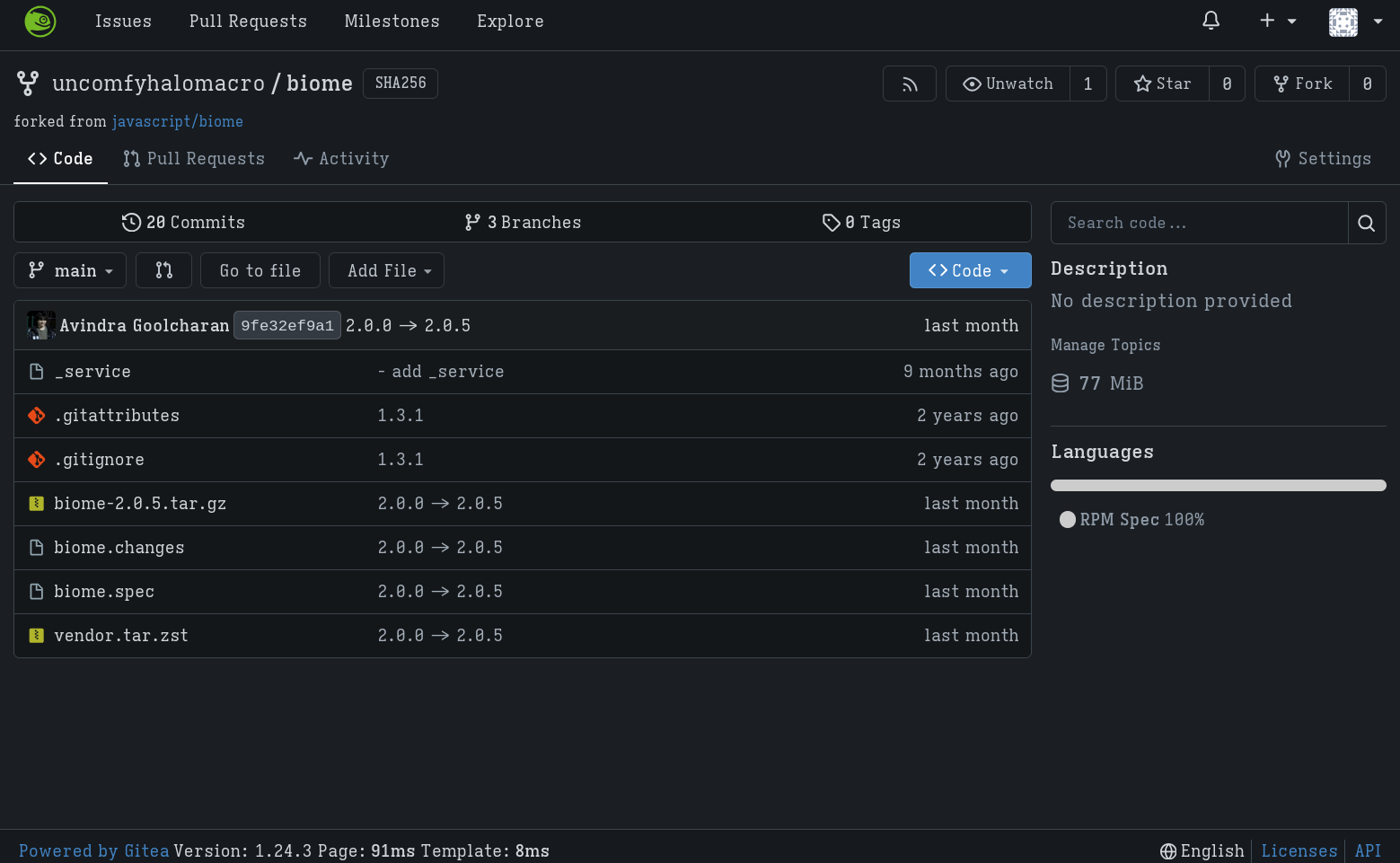Click the .gitignore git icon
Screen dimensions: 1400x863
pyautogui.click(x=37, y=460)
